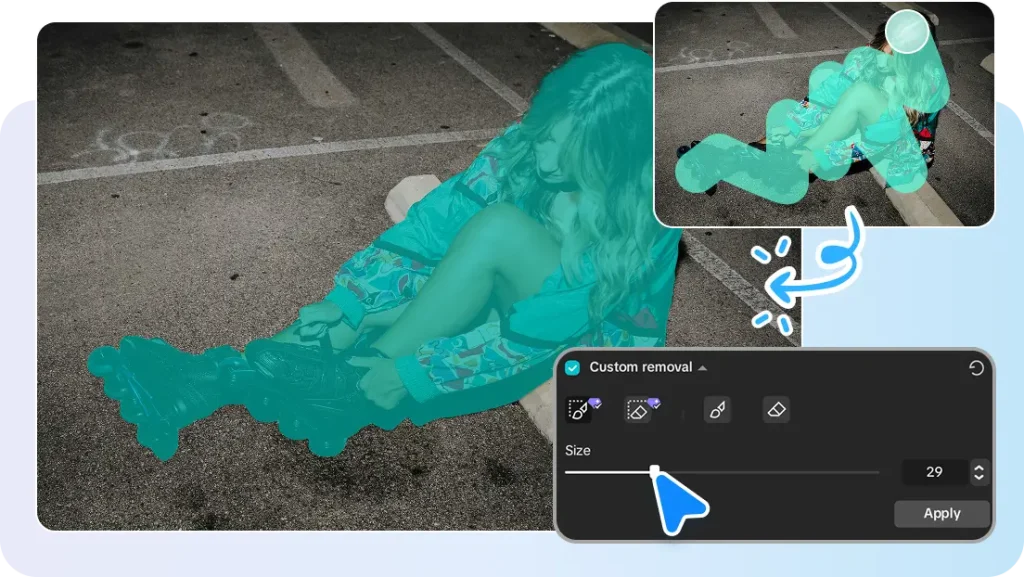The image size is (1024, 577).
Task: Click the size value field showing 29
Action: point(934,472)
